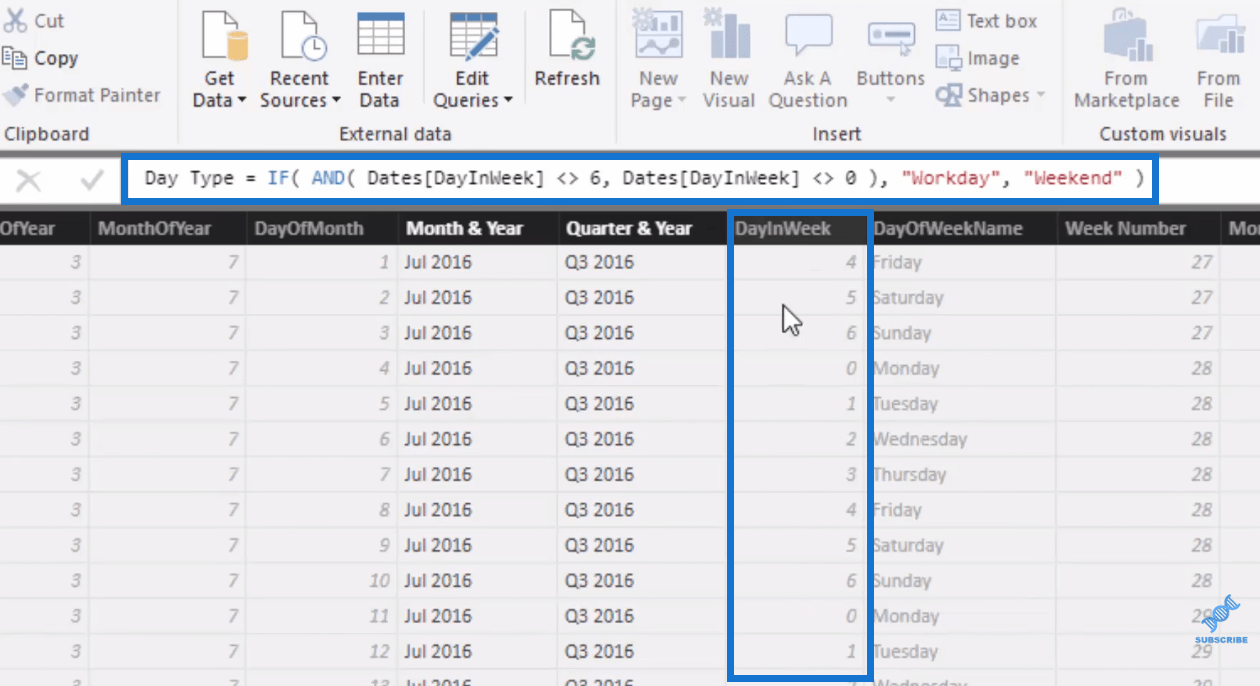Click Week Number 29 in the Tuesday row
The image size is (1260, 686).
click(1140, 651)
